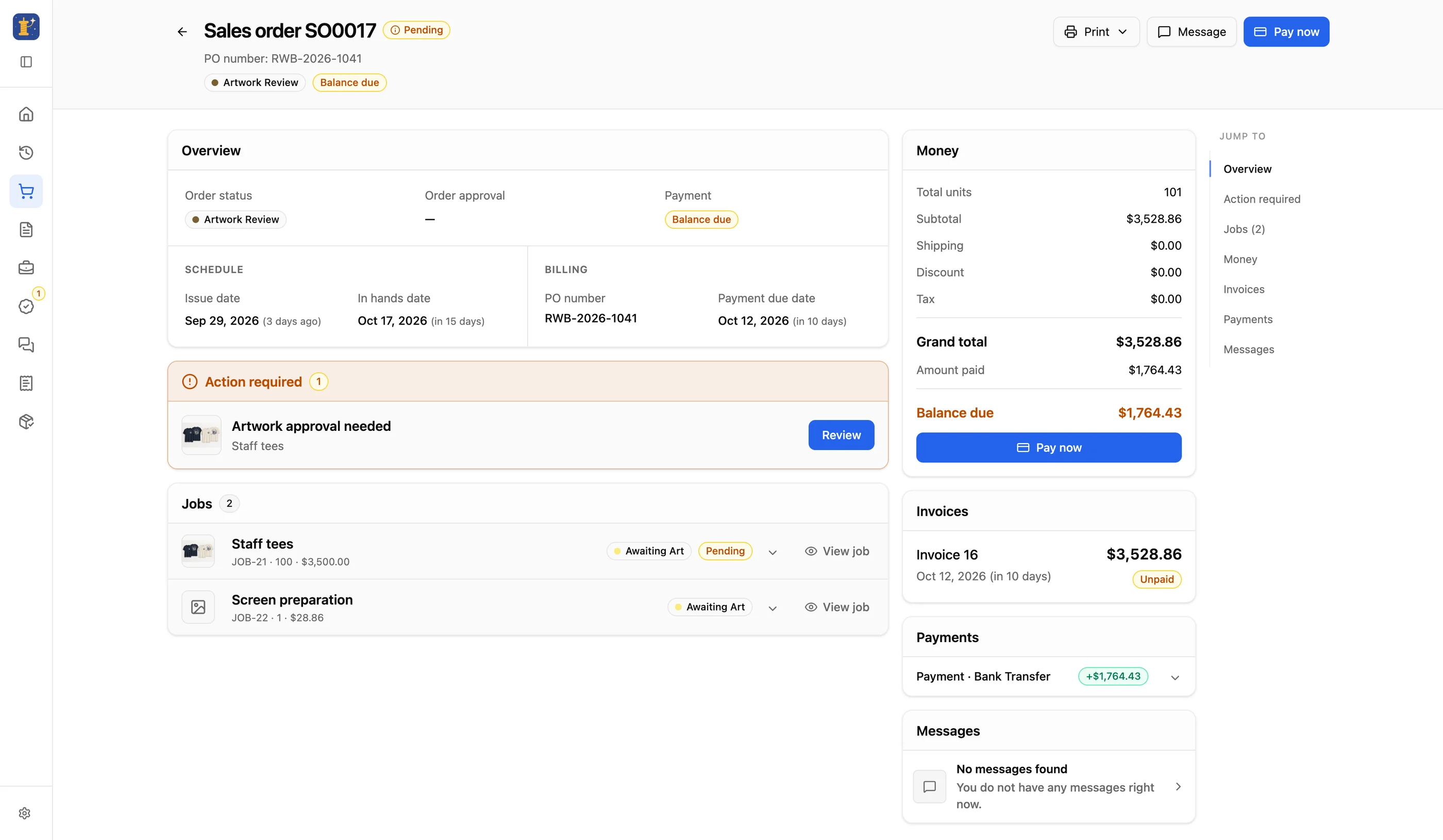Viewport: 1443px width, 840px height.
Task: Click the app logo icon
Action: pyautogui.click(x=26, y=26)
